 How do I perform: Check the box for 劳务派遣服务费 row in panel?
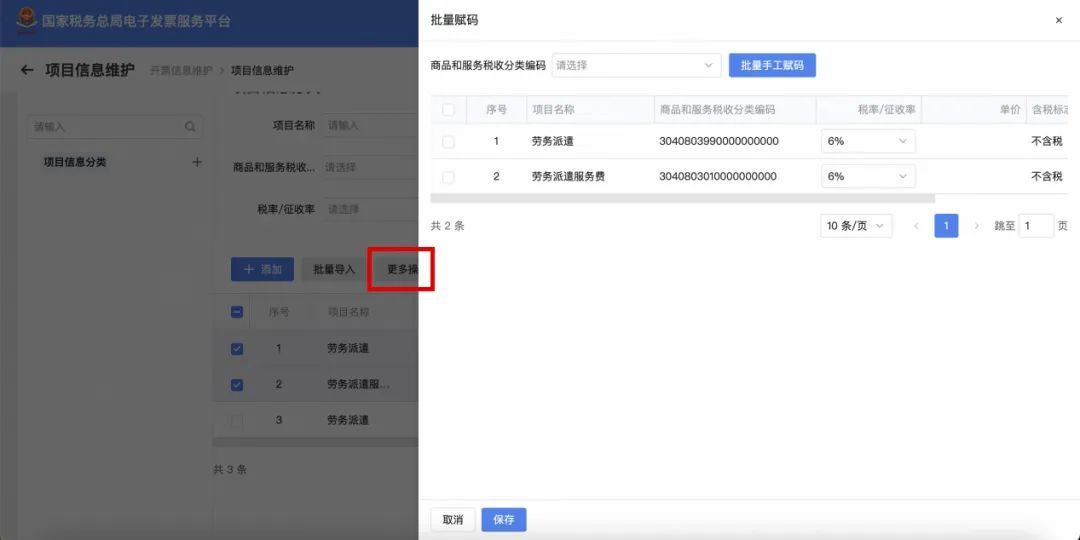[x=448, y=177]
